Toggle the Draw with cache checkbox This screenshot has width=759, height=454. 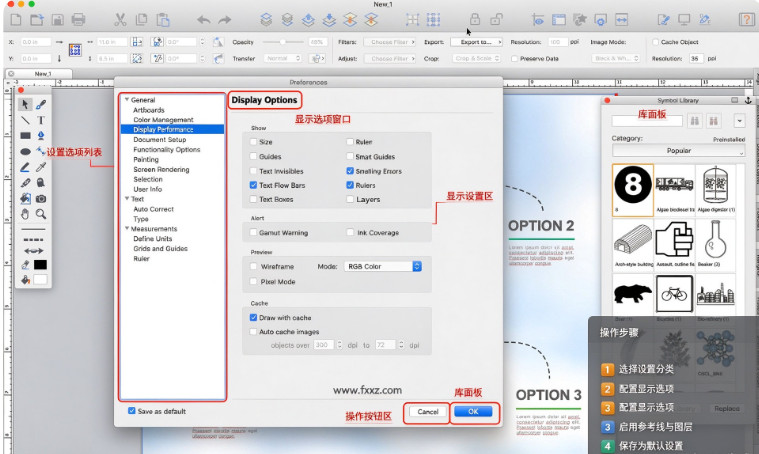pos(253,318)
